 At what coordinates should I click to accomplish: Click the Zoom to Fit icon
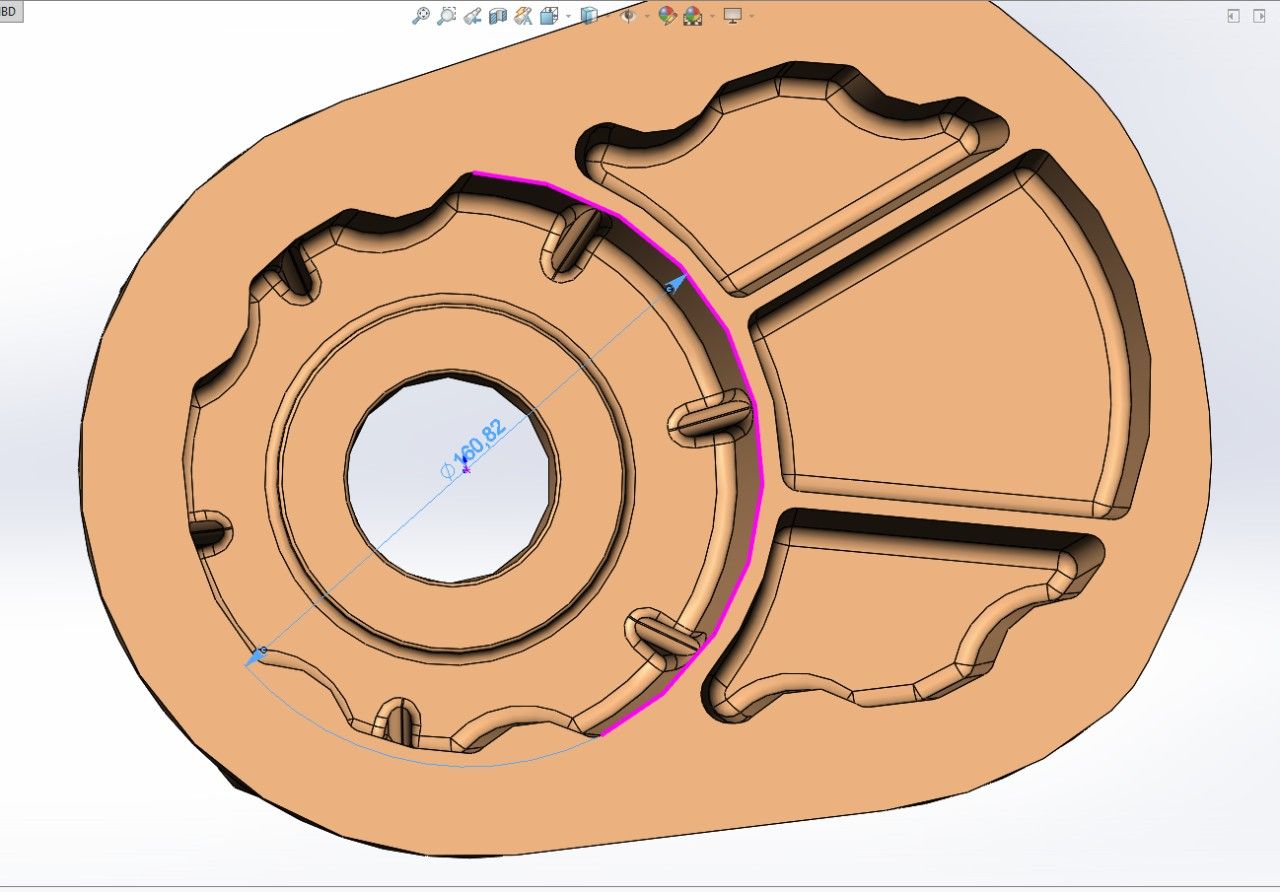pos(421,16)
